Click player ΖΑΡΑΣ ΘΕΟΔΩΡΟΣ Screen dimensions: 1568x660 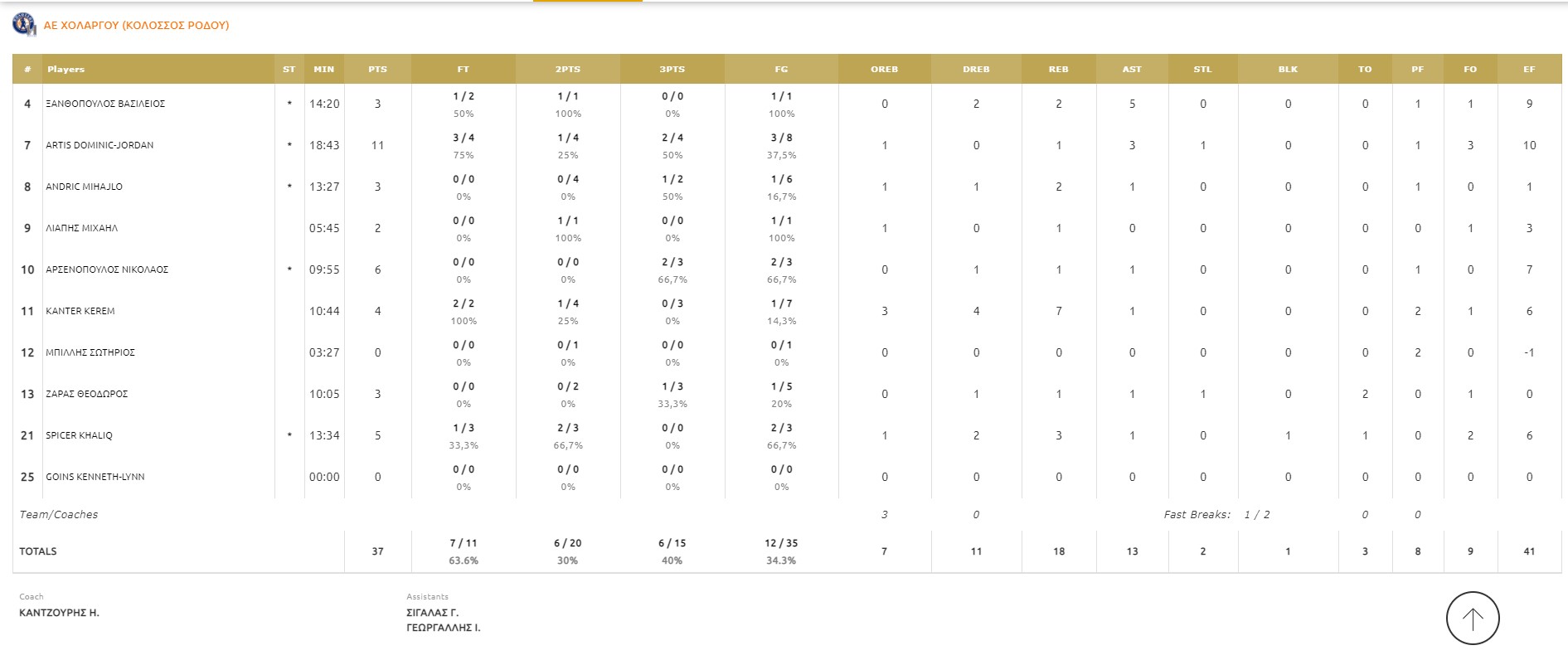pos(86,394)
